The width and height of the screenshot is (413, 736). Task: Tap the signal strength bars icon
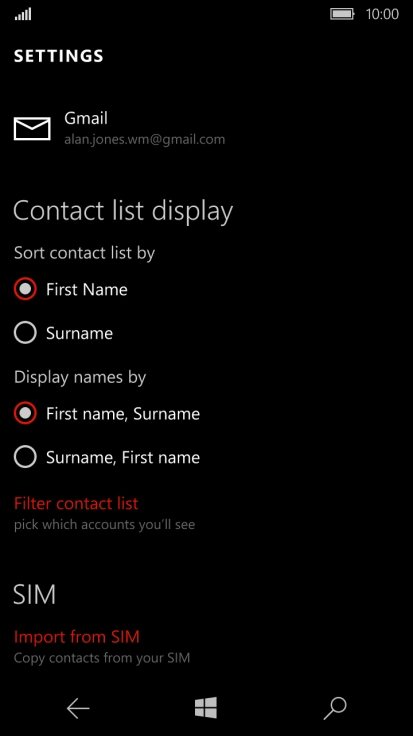coord(23,14)
